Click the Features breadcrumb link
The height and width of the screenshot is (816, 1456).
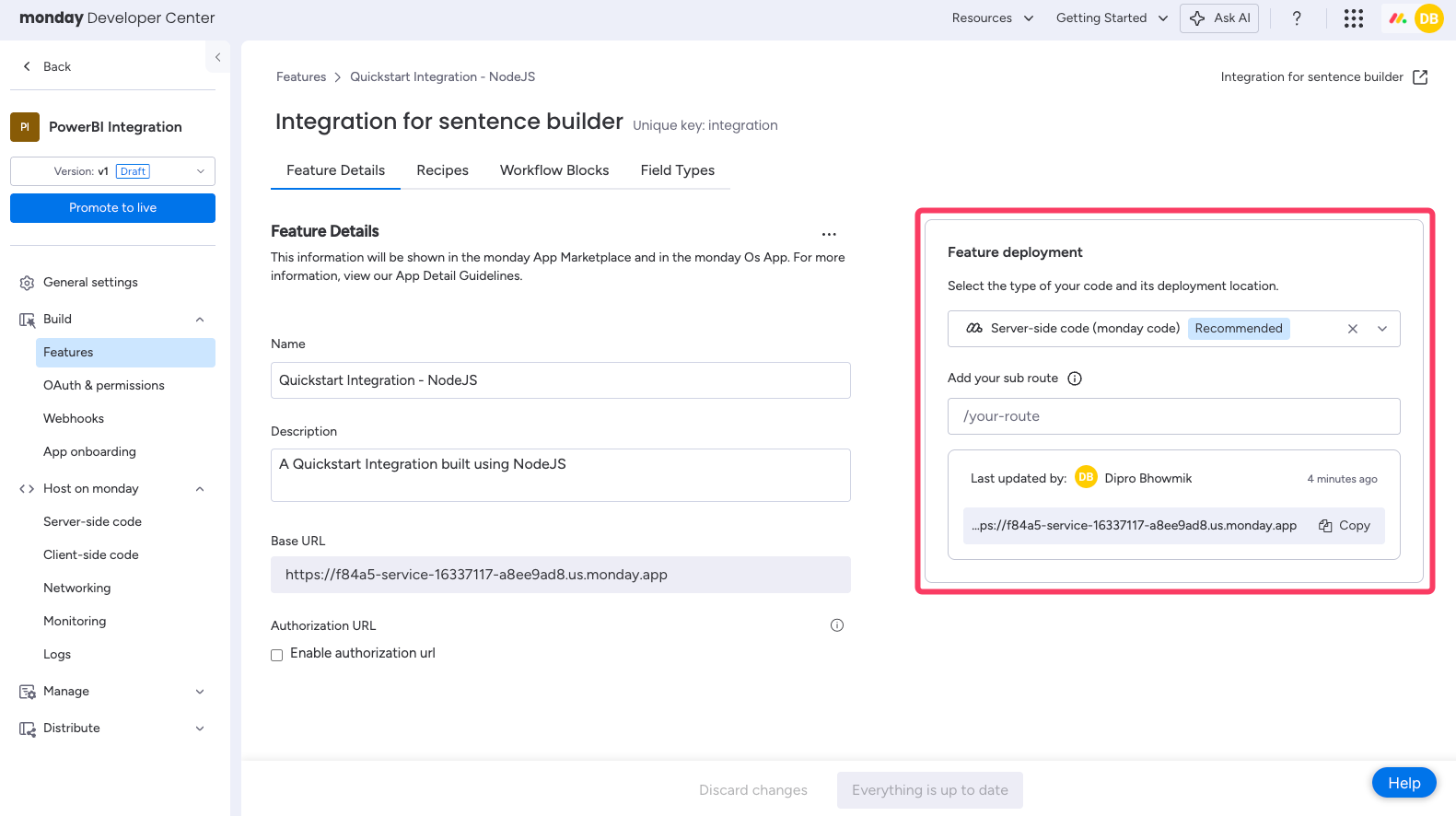[301, 77]
